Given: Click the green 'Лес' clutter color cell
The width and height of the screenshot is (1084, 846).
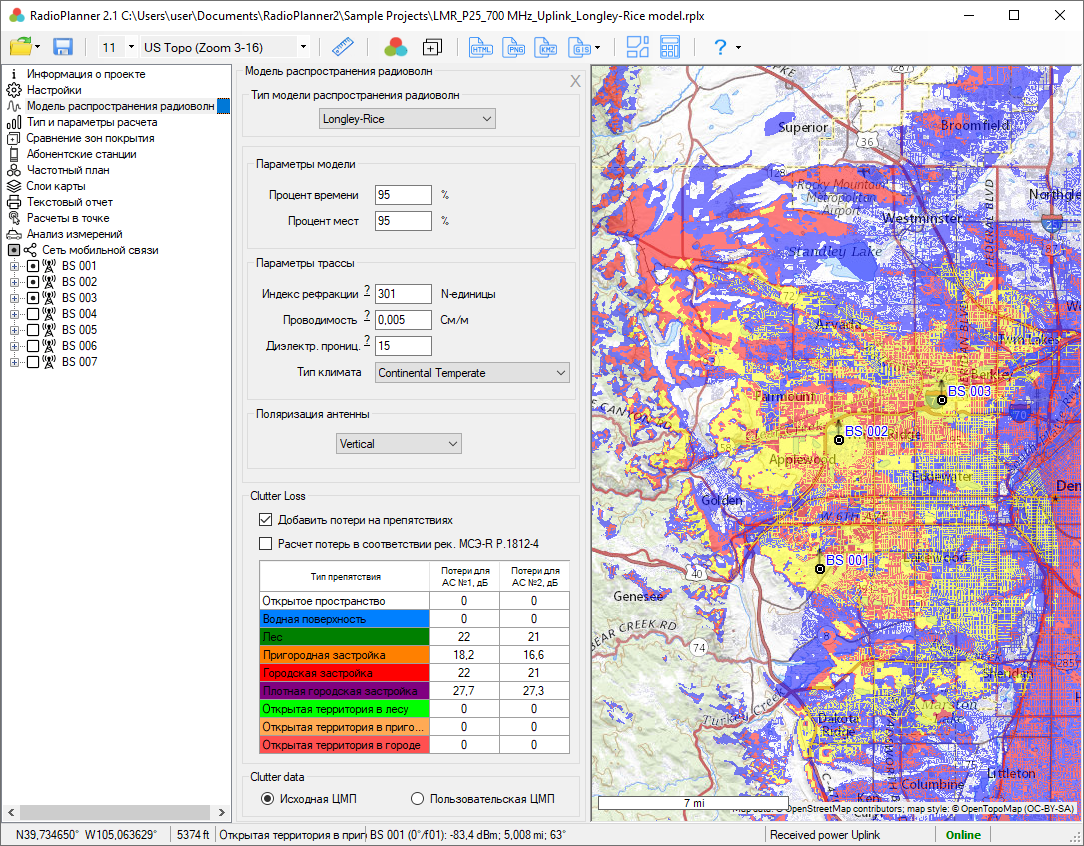Looking at the screenshot, I should tap(344, 637).
